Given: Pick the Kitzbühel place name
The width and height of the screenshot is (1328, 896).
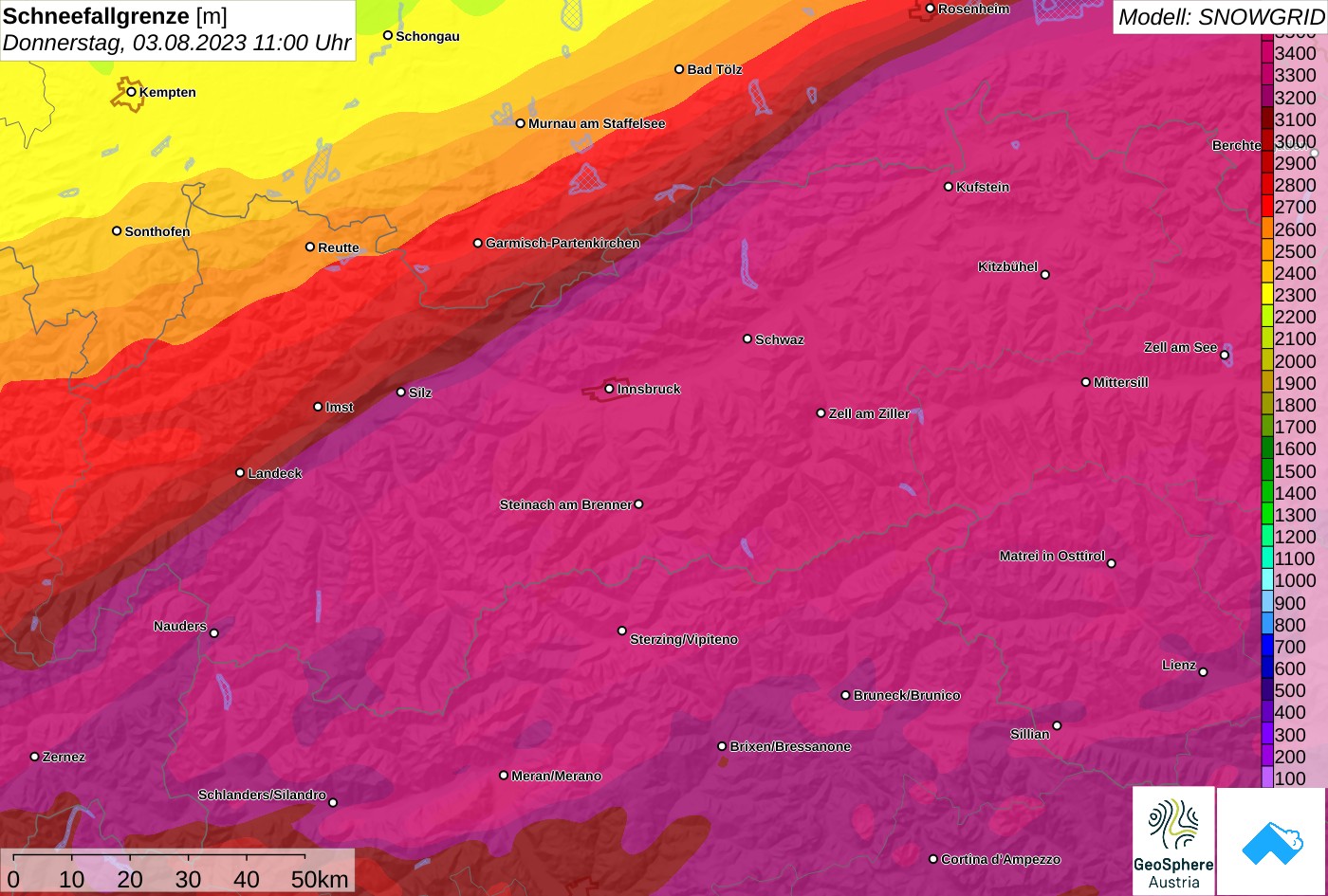Looking at the screenshot, I should [x=1007, y=267].
